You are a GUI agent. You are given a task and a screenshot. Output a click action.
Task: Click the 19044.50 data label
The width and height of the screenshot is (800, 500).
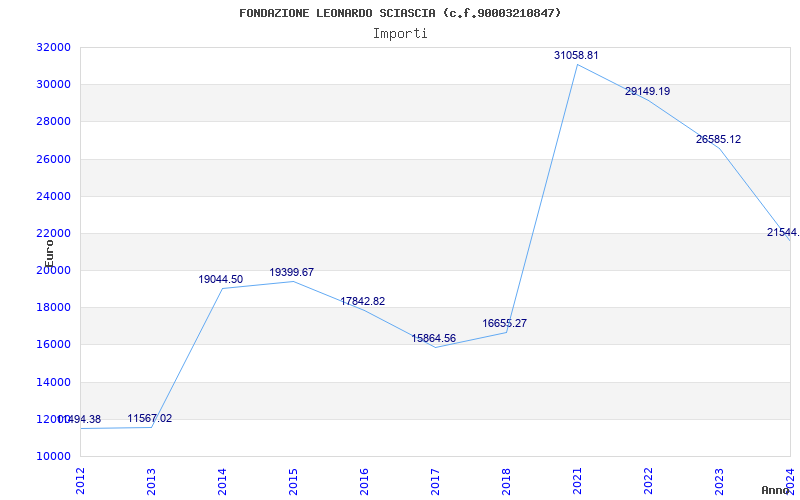(220, 280)
